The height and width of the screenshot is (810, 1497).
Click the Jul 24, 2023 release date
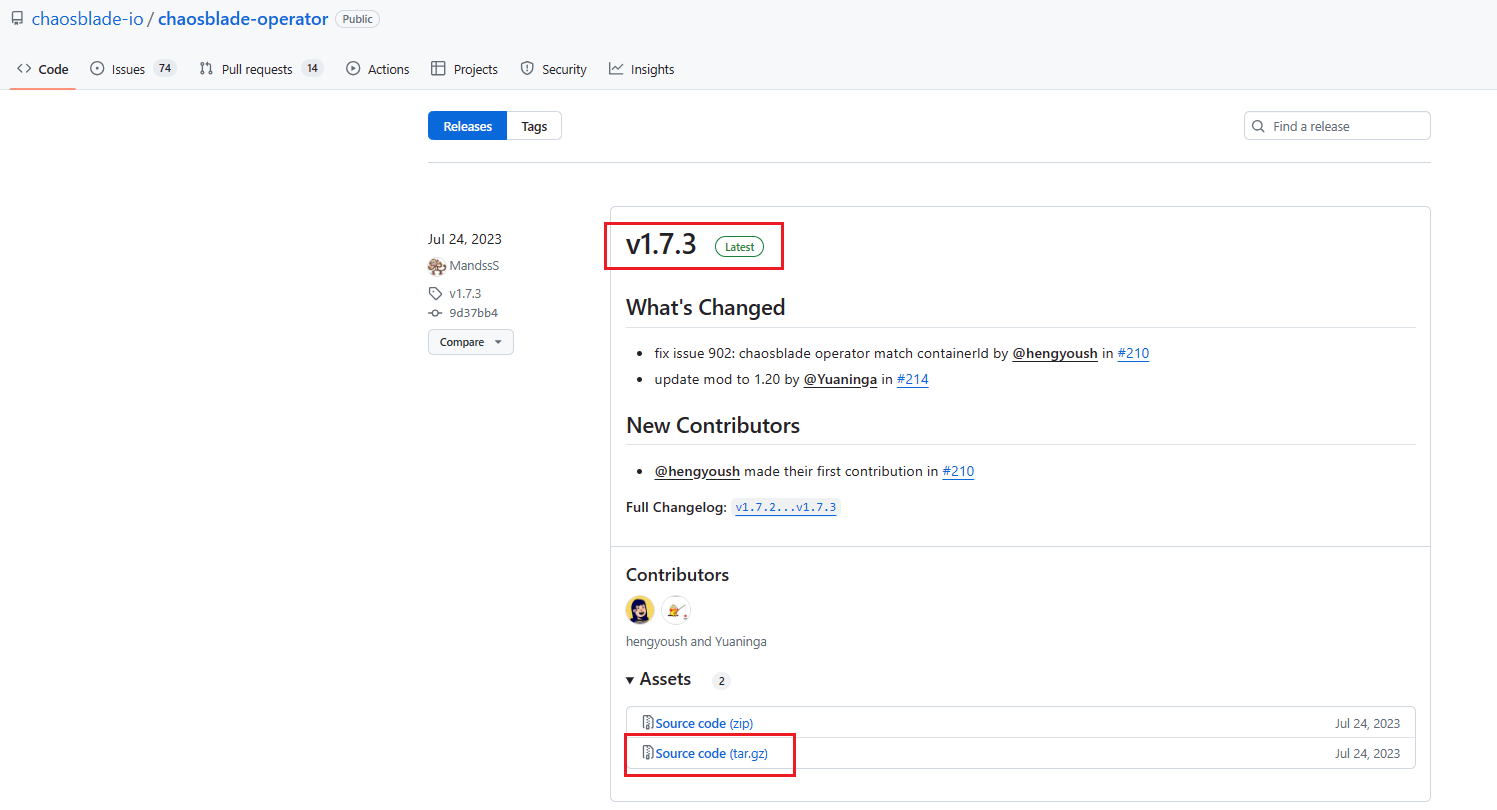point(465,239)
